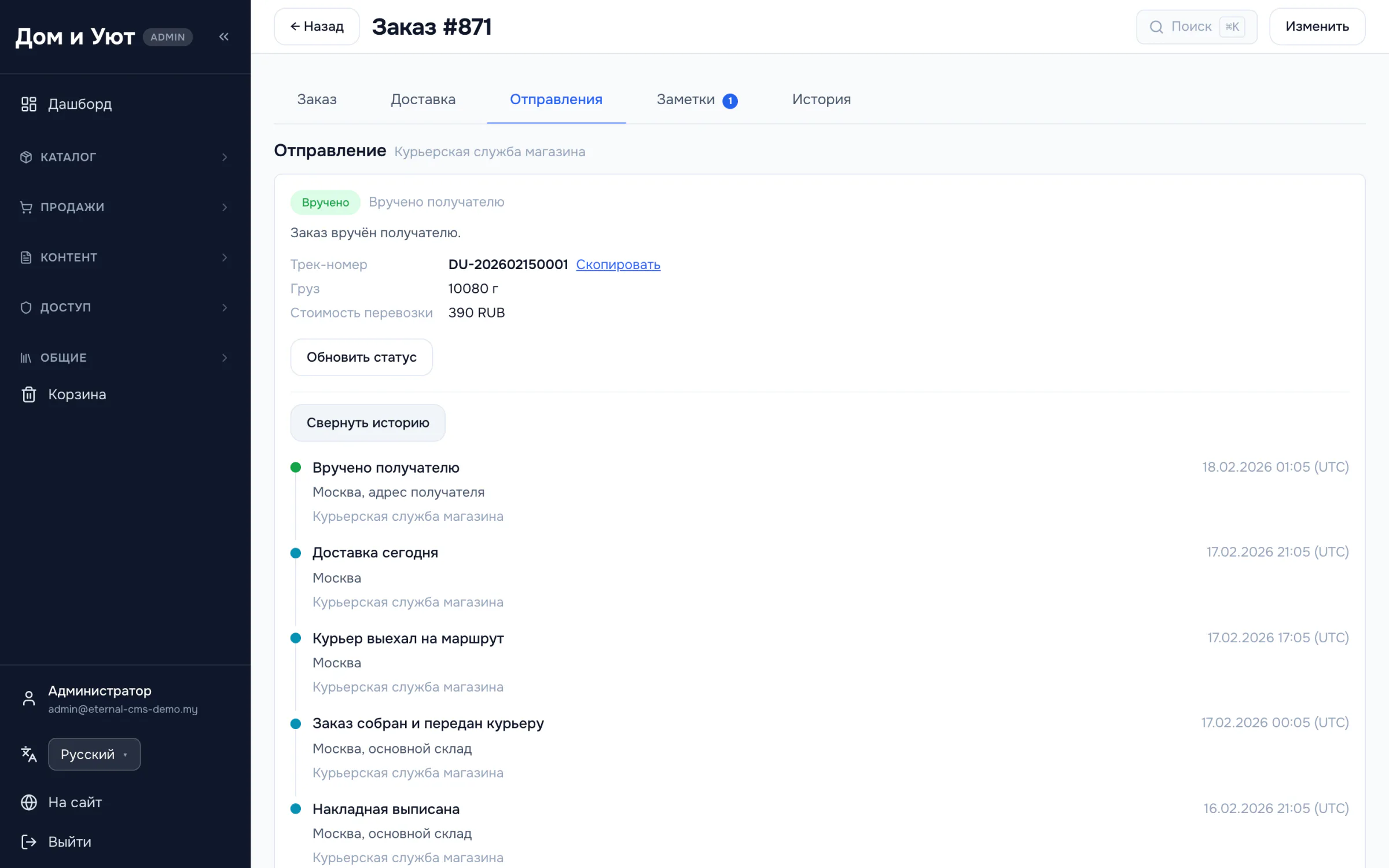Click the Вручено status badge
1389x868 pixels.
pos(325,203)
